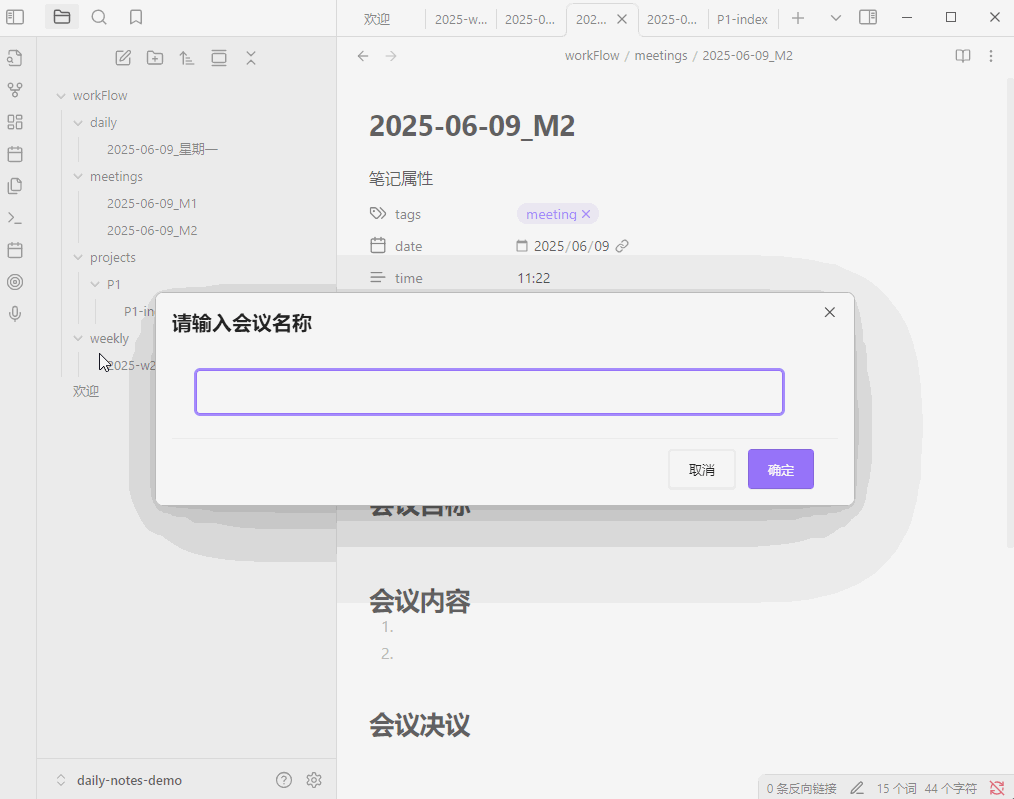Open the tab list dropdown arrow

[x=836, y=18]
